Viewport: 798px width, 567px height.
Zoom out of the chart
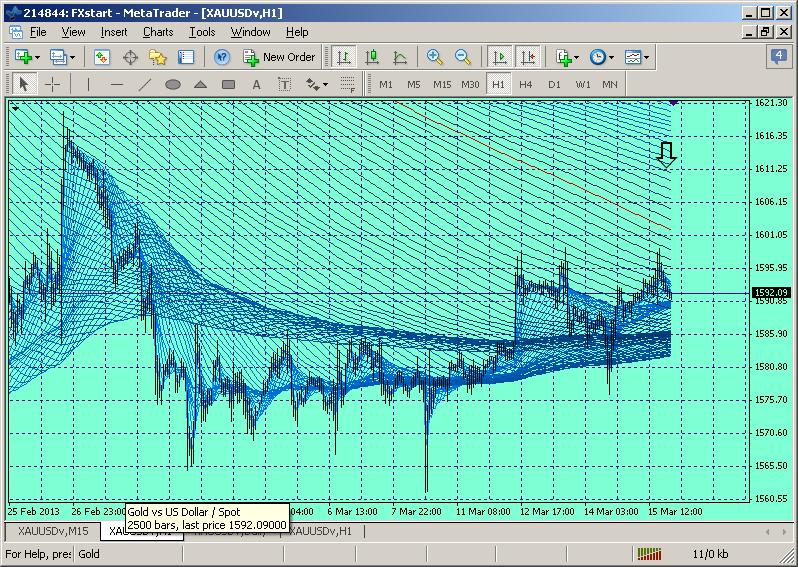coord(463,57)
